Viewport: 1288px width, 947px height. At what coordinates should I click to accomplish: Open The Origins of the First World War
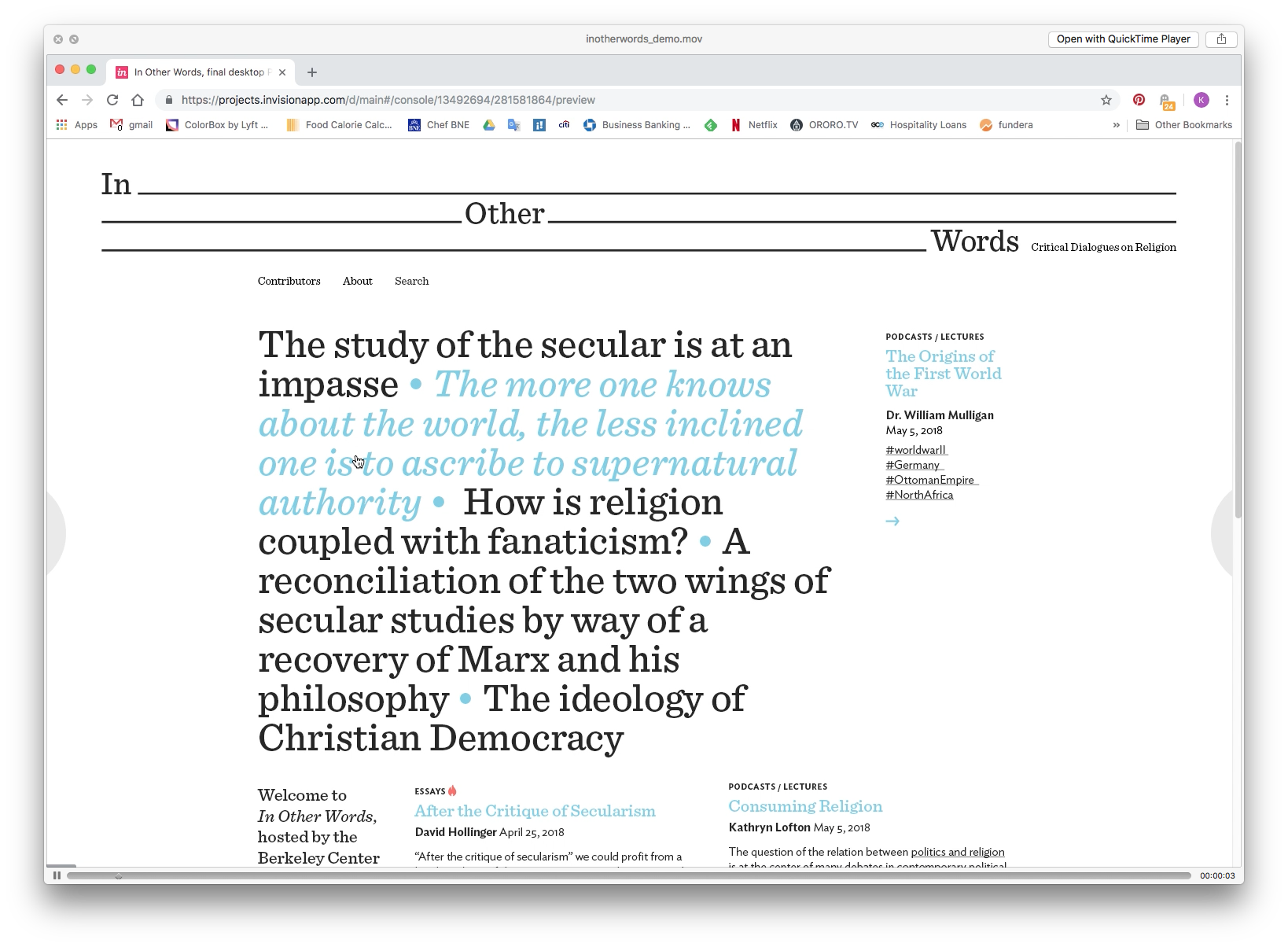(x=944, y=374)
